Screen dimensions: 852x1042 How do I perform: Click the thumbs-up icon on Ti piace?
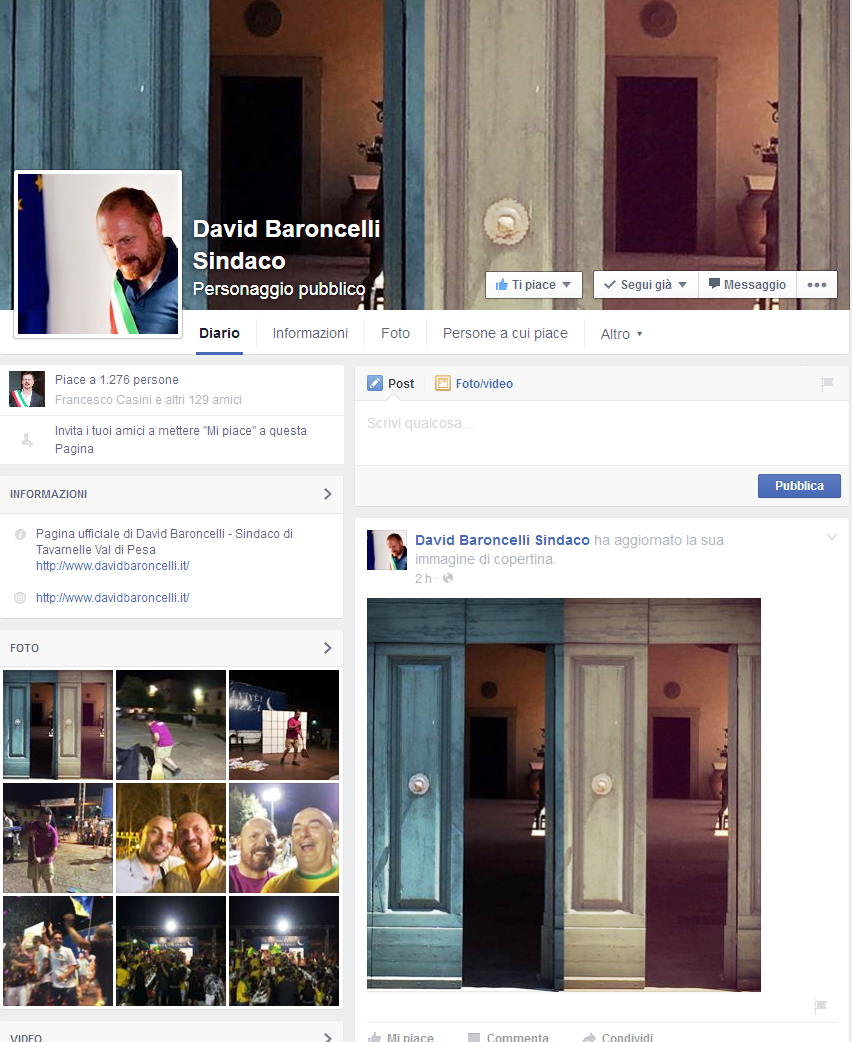pos(502,284)
